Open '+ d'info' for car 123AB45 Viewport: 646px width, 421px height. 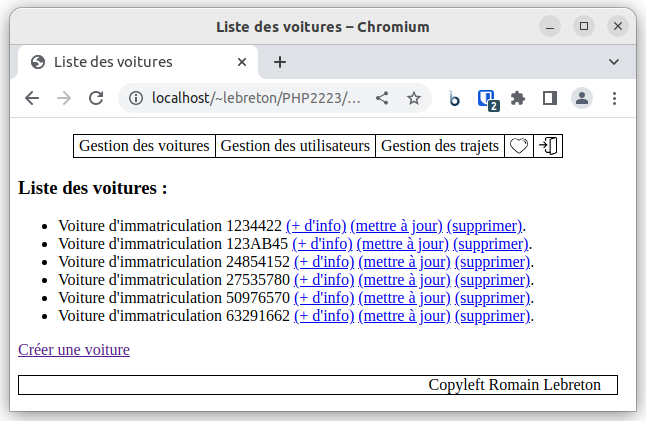[322, 244]
